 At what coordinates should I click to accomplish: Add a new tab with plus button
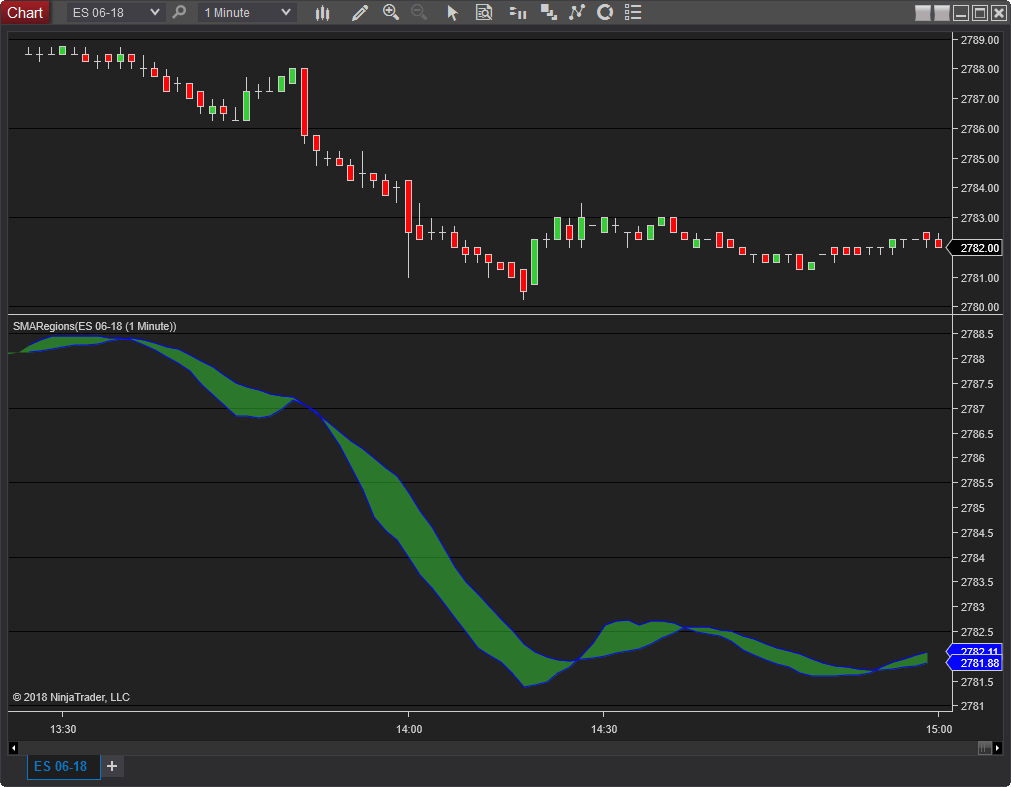coord(112,766)
